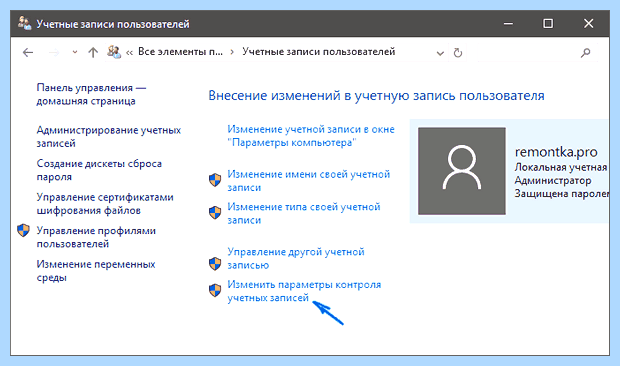620x366 pixels.
Task: Open recent locations dropdown chevron
Action: [75, 52]
